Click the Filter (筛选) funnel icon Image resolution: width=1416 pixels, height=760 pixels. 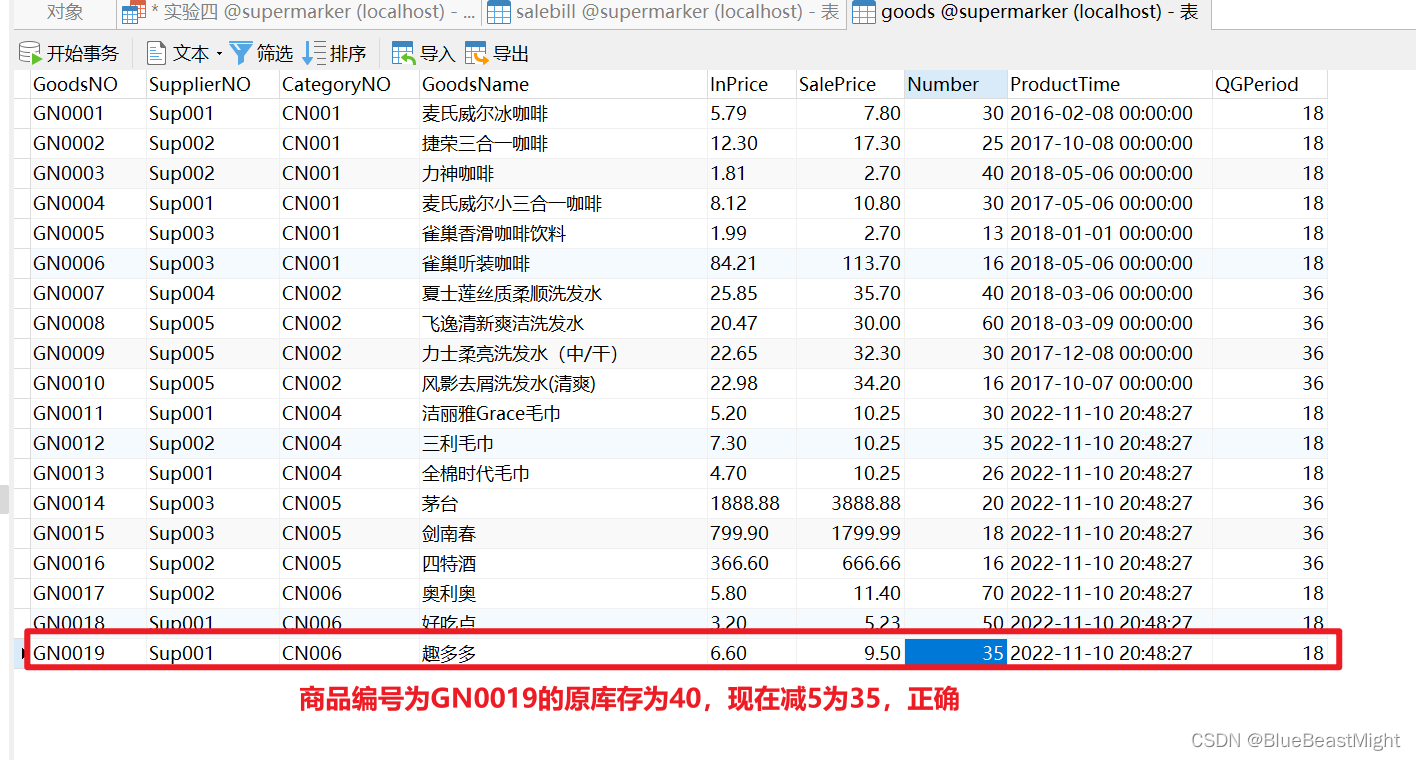point(241,53)
